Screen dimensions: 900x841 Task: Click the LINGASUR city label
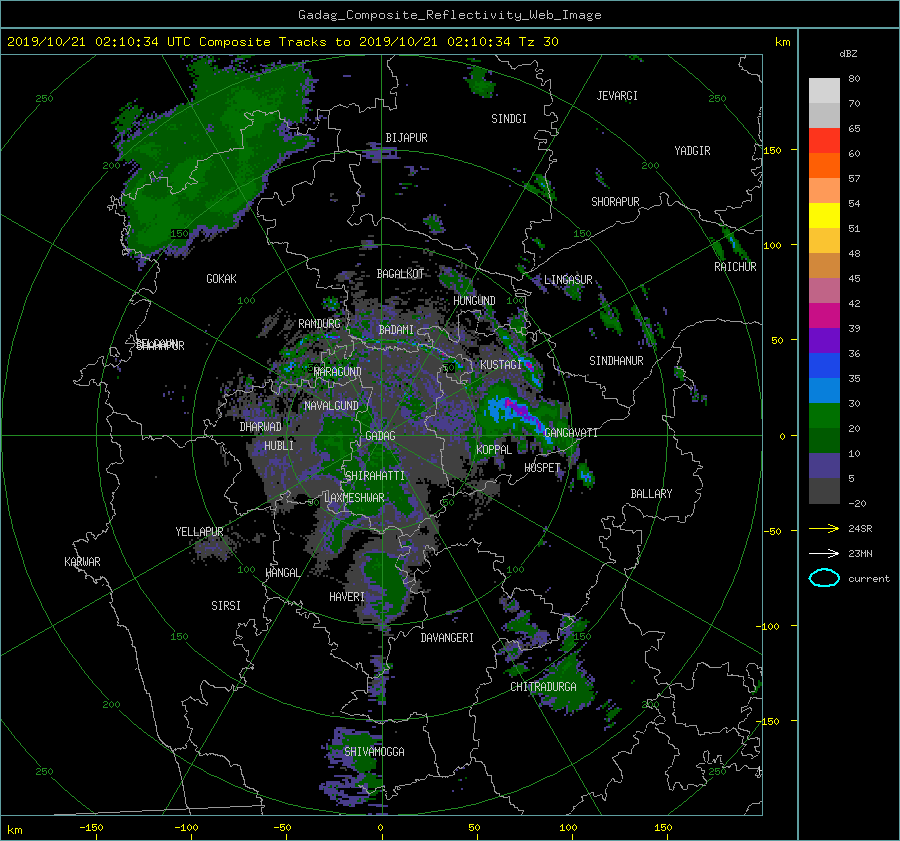pos(568,280)
